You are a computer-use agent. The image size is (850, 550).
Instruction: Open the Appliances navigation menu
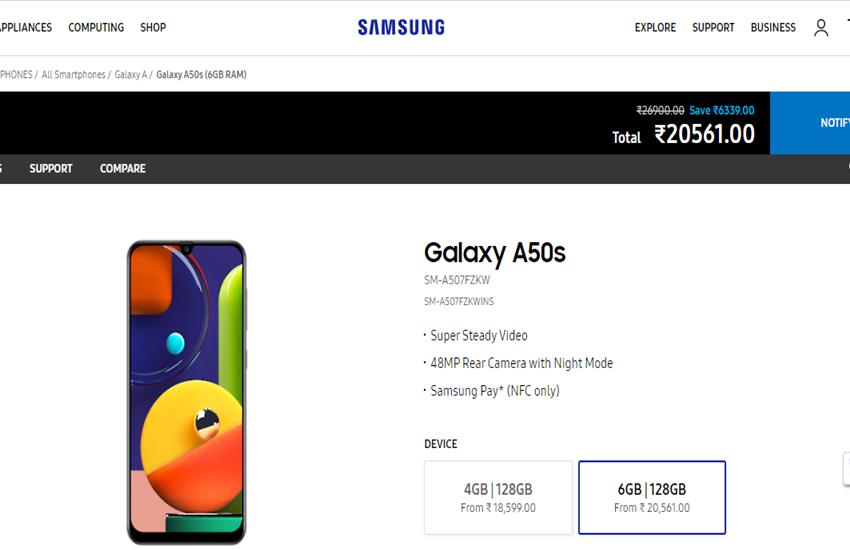24,28
